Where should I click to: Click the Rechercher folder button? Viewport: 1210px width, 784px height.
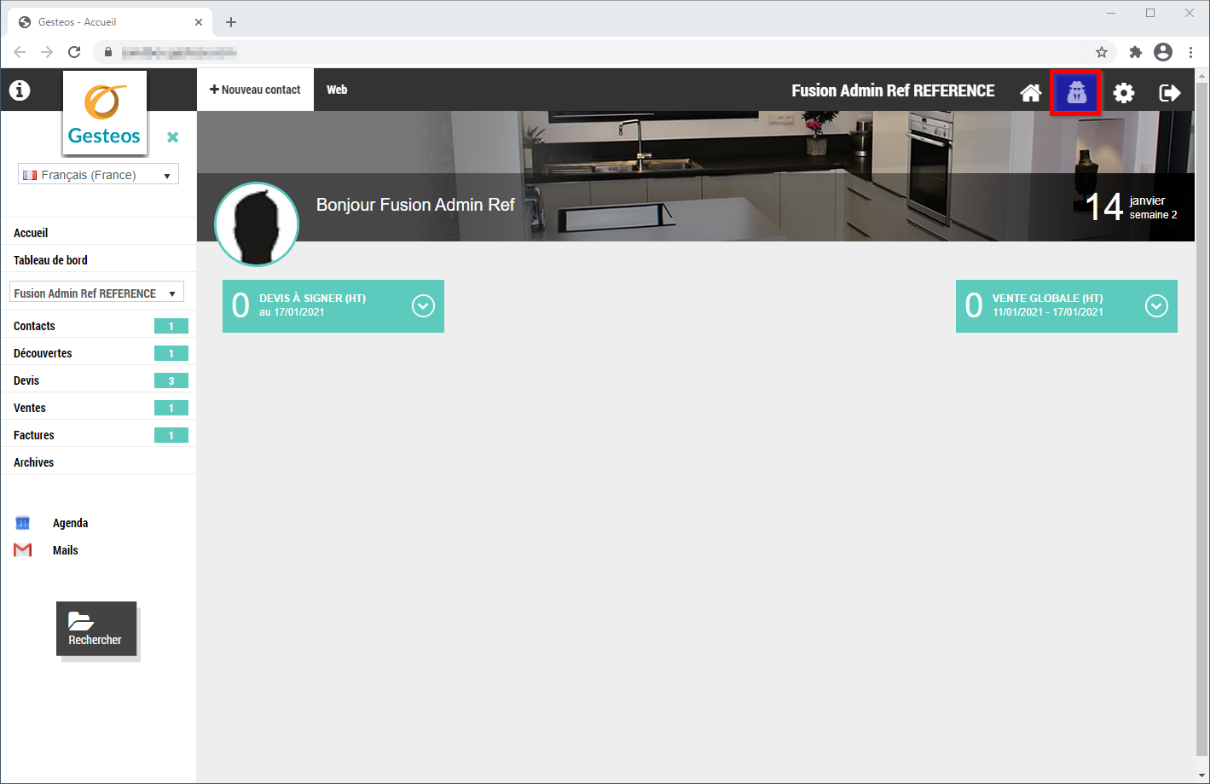click(95, 629)
